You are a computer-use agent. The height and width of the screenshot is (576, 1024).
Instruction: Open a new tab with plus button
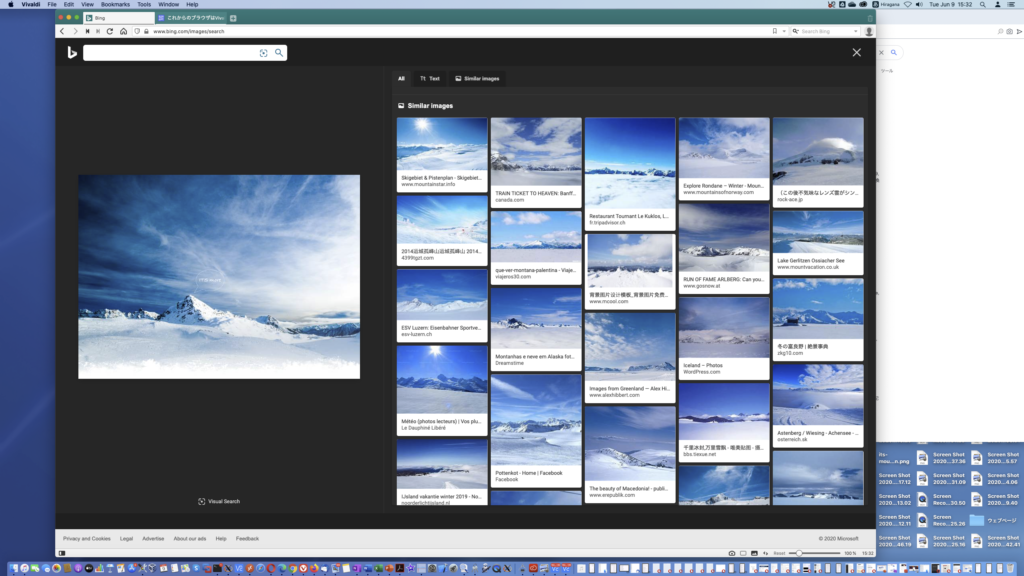233,18
